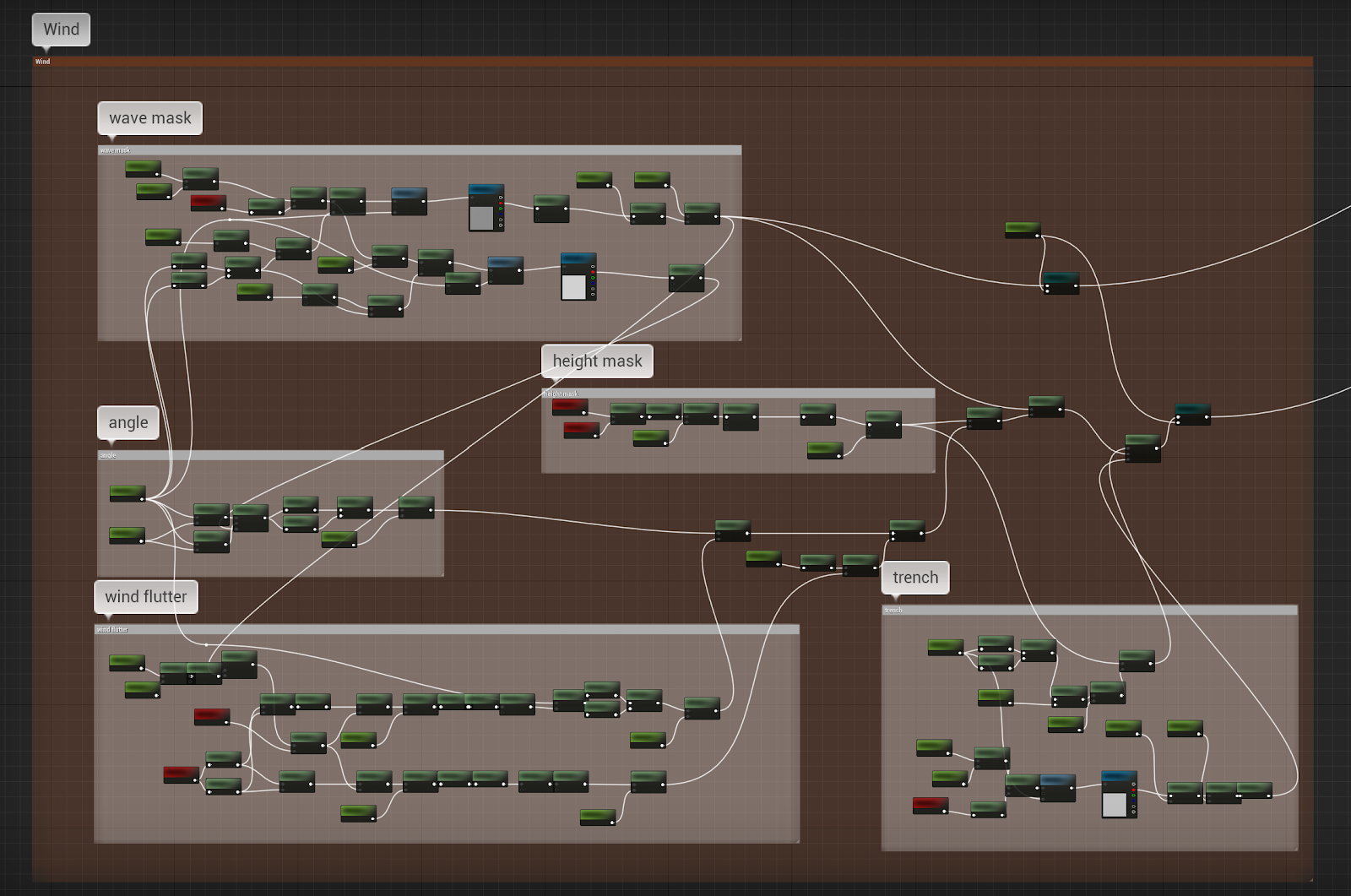Click gray texture preview in wave mask group
This screenshot has height=896, width=1351.
(x=481, y=218)
